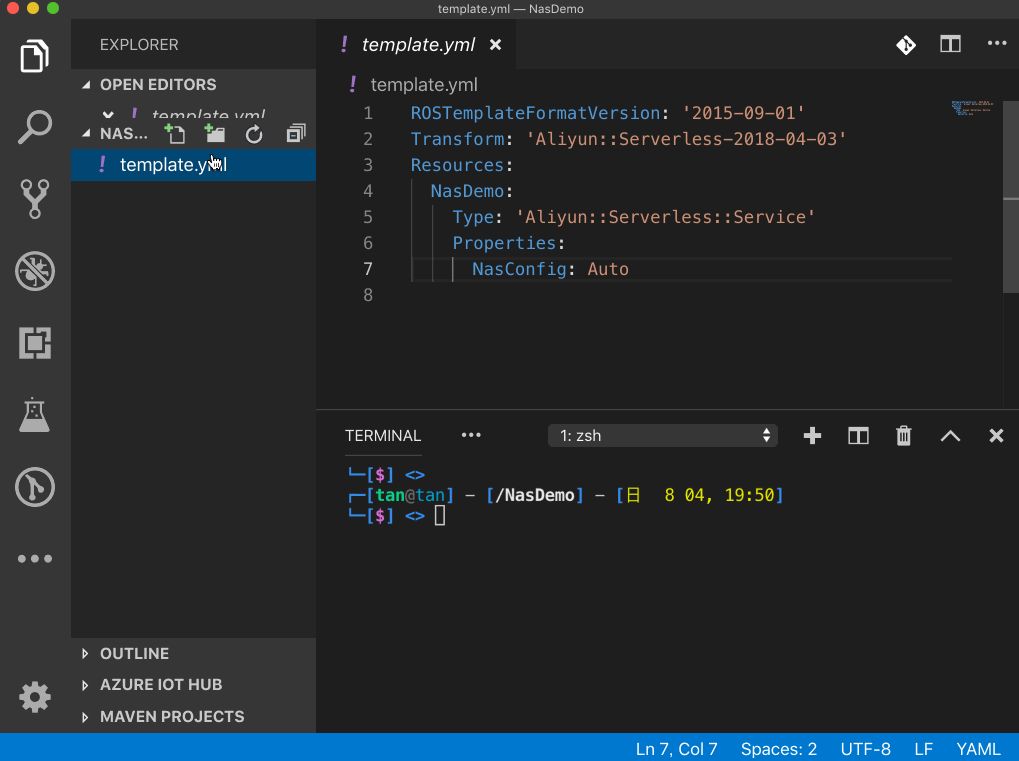Refresh the Explorer file tree
The image size is (1019, 761).
[254, 135]
